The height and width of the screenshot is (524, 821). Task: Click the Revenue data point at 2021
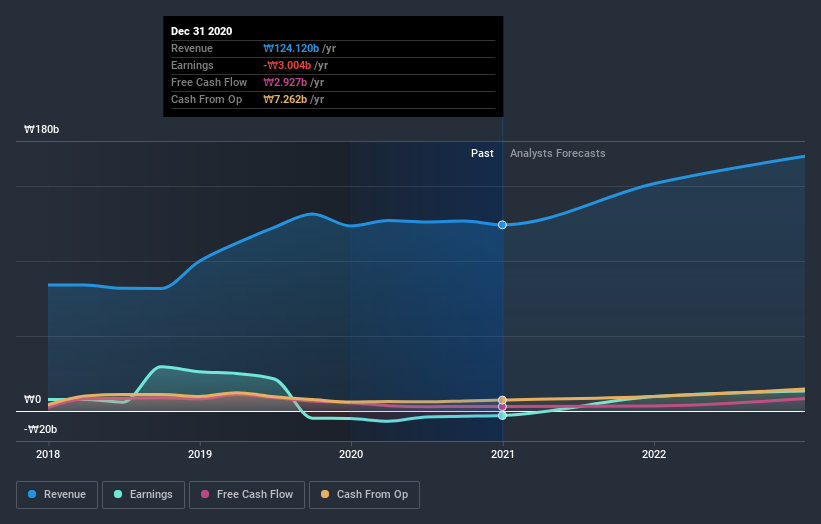tap(502, 225)
